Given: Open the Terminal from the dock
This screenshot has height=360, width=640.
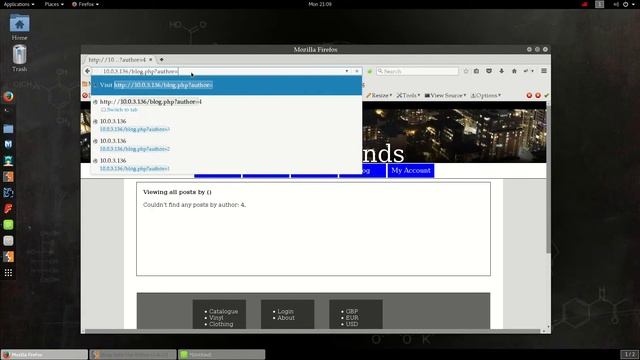Looking at the screenshot, I should pos(8,113).
